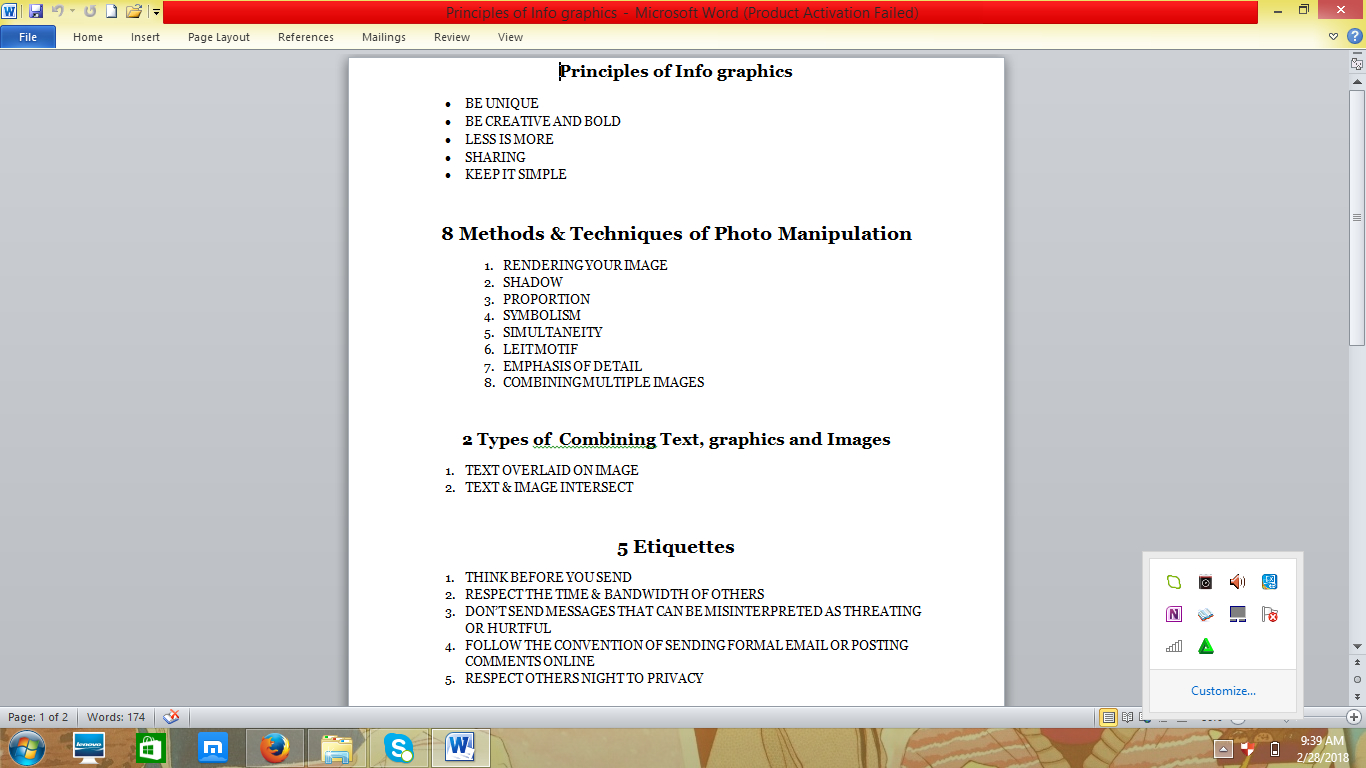Click the Words: 174 status bar button
Screen dimensions: 1366x768
[x=116, y=717]
